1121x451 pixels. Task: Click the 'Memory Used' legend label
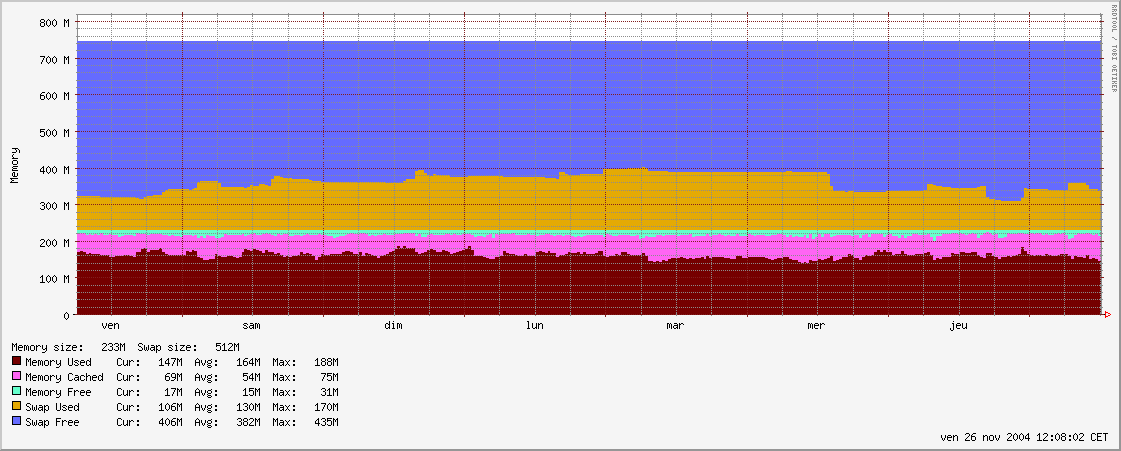click(58, 362)
